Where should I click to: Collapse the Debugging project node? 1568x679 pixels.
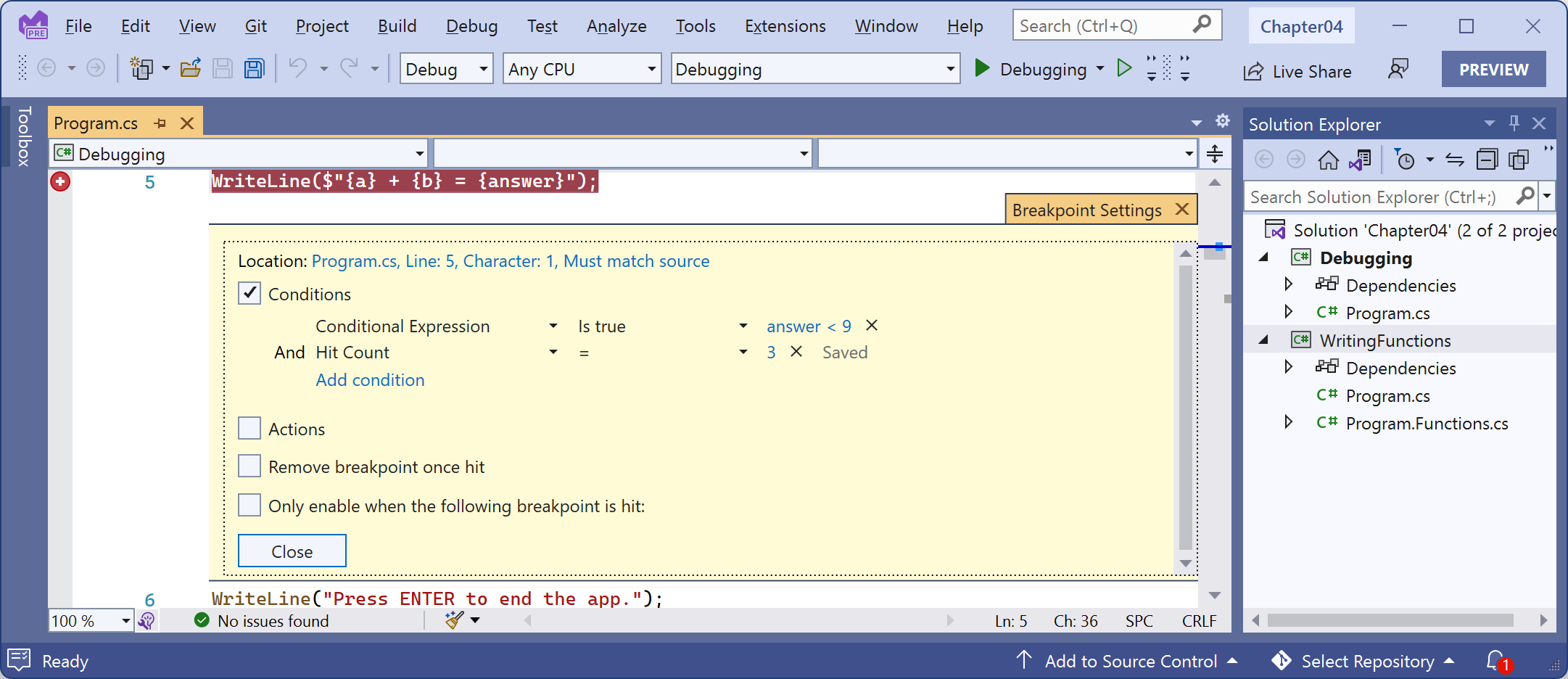[1264, 258]
